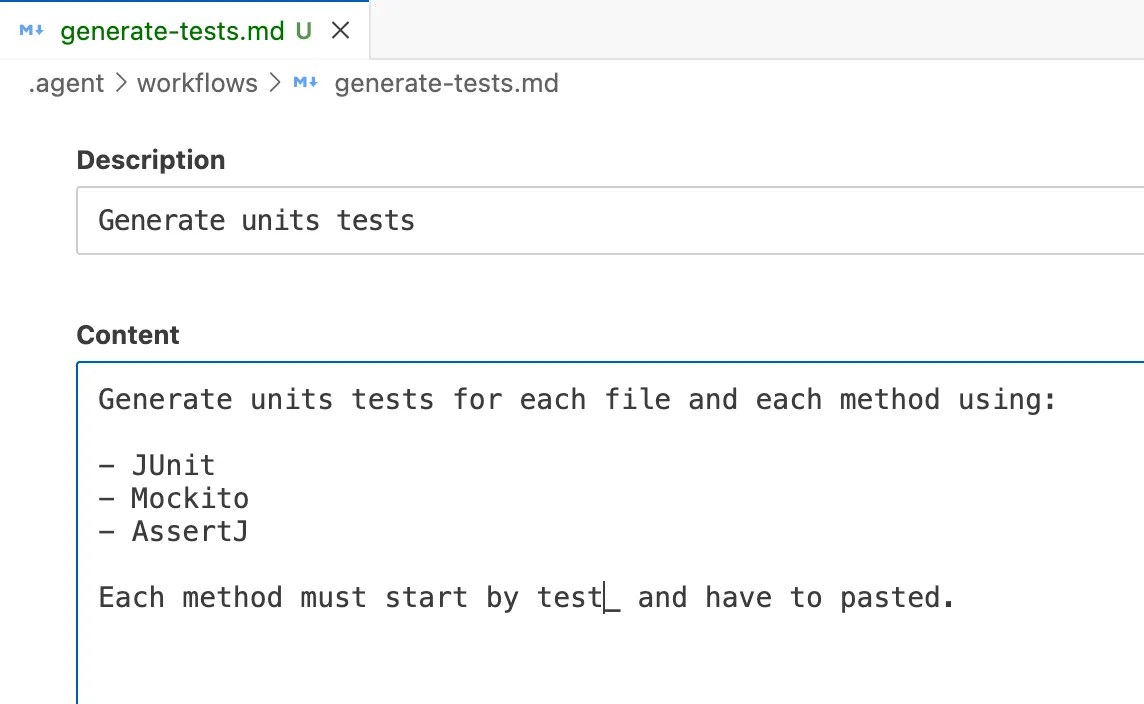
Task: Select the text Generate units tests in Description
Action: (255, 220)
